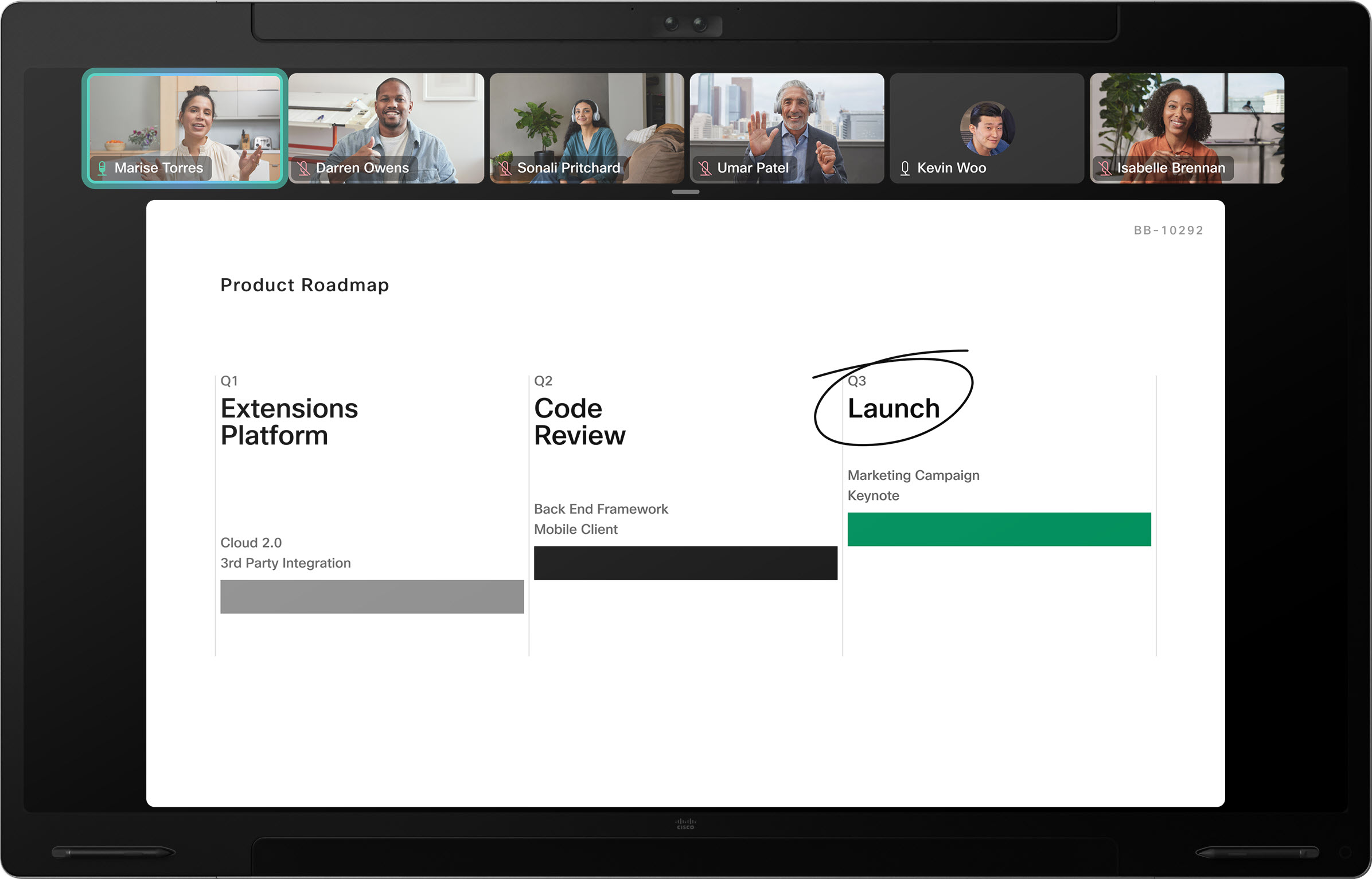Click Sonali Pritchard name label
The image size is (1372, 879).
[568, 168]
